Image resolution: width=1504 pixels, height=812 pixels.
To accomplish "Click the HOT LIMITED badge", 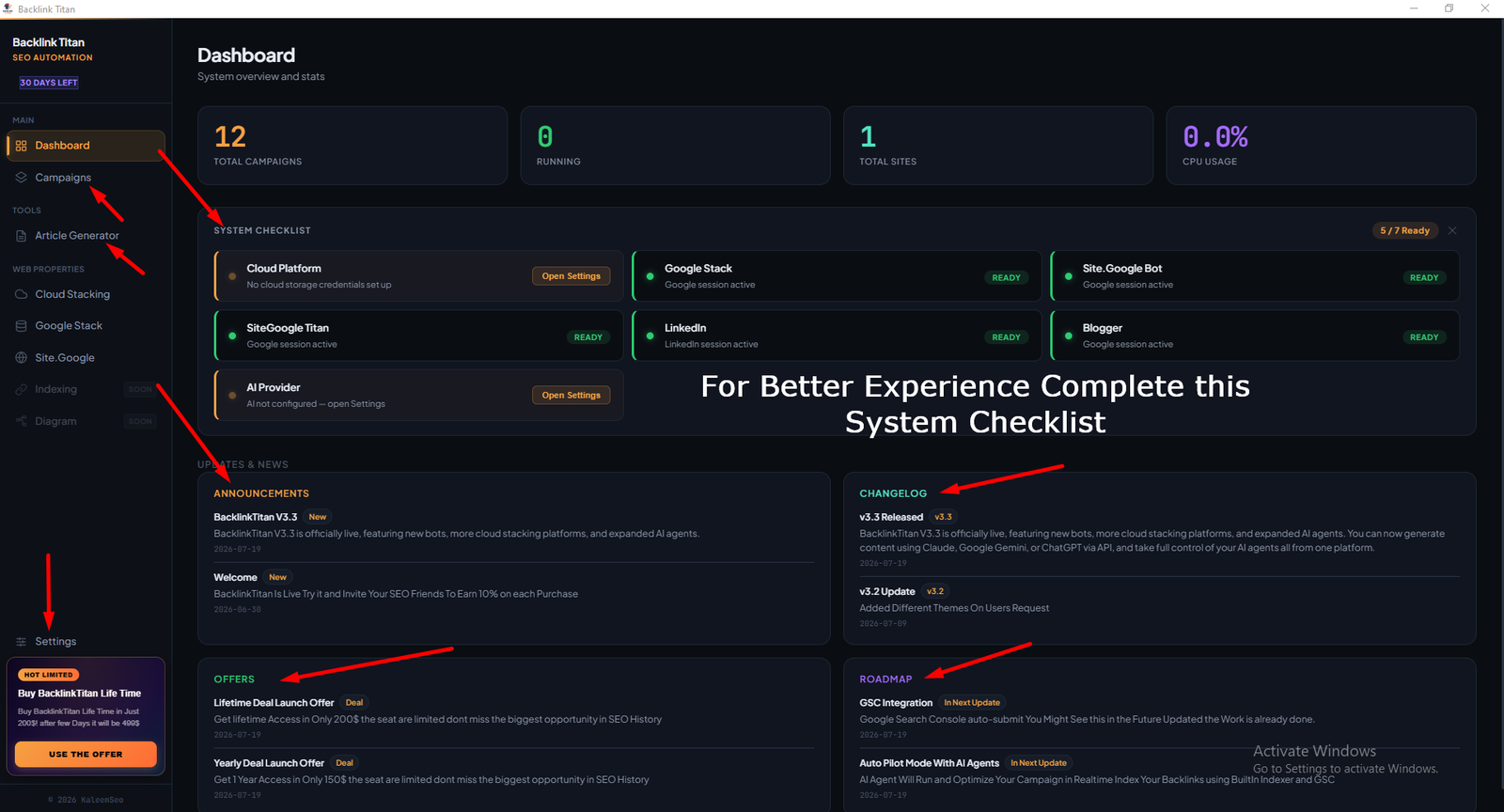I will (x=48, y=675).
